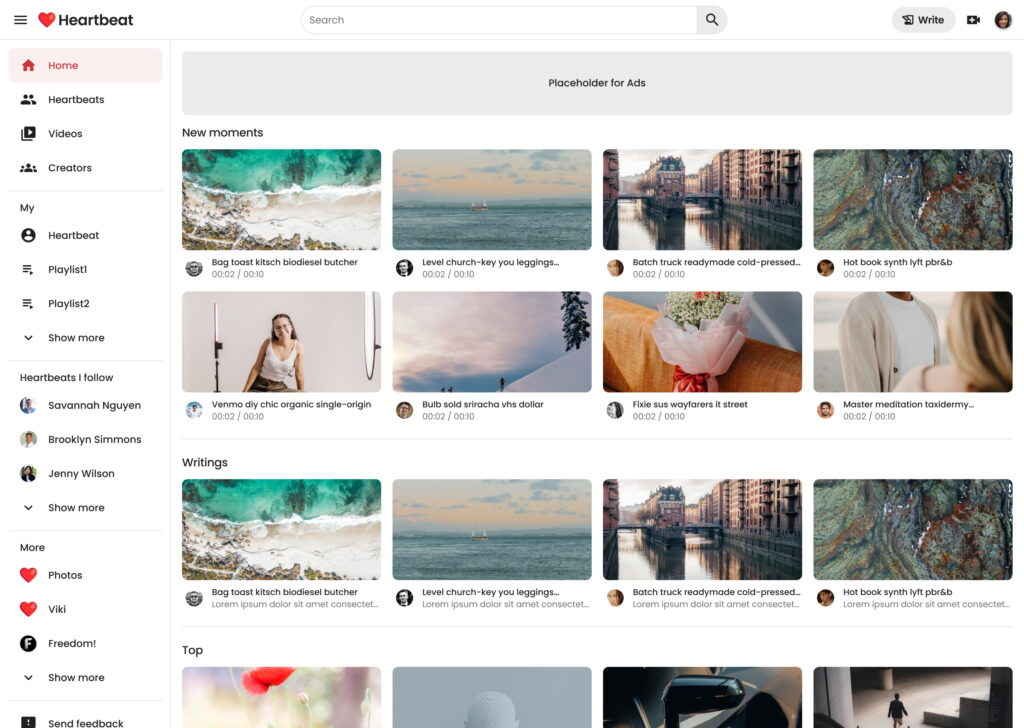Open the hamburger menu
1024x728 pixels.
[x=20, y=20]
